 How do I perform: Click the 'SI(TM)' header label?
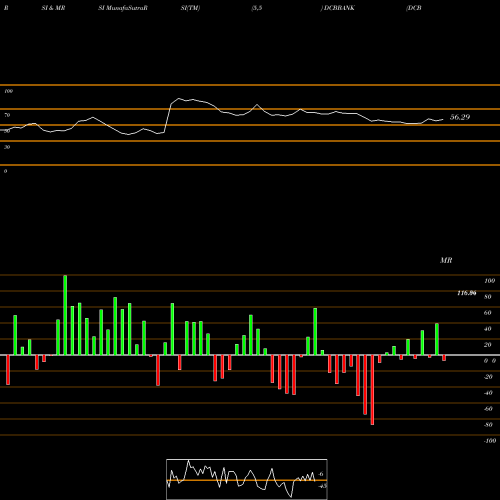(190, 8)
